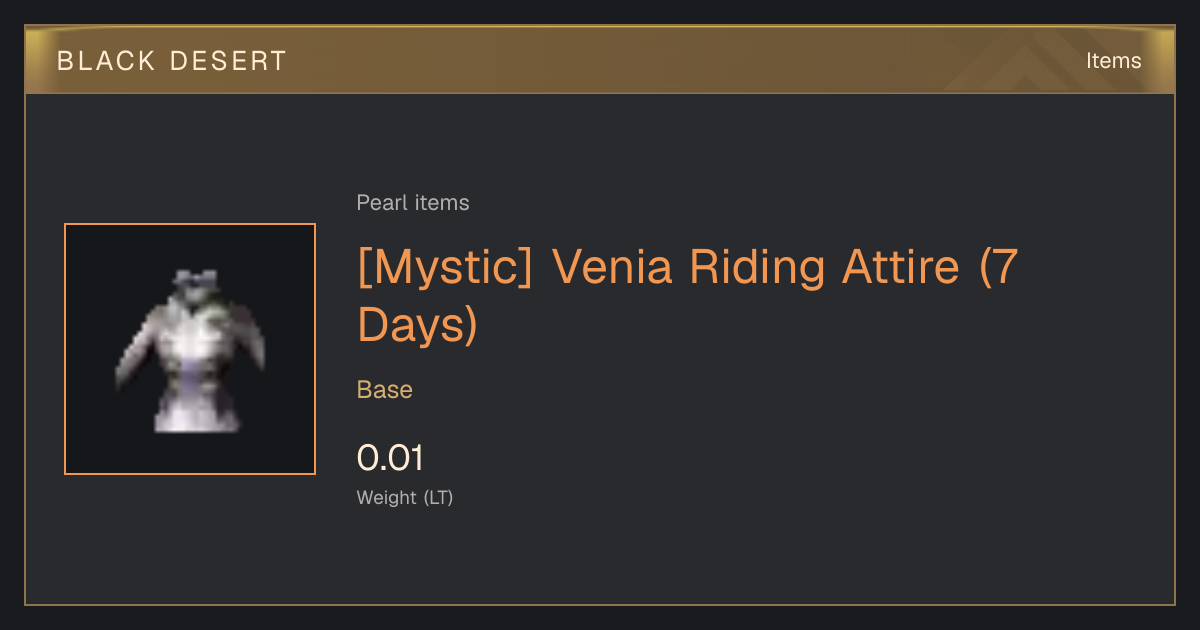Image resolution: width=1200 pixels, height=630 pixels.
Task: Select the Base grade label
Action: 385,390
